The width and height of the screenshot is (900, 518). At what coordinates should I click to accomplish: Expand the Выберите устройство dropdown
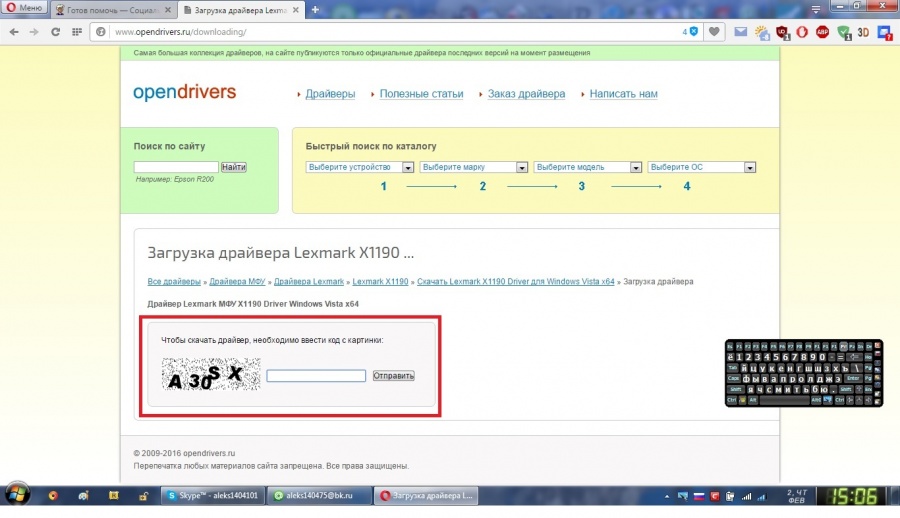(359, 167)
